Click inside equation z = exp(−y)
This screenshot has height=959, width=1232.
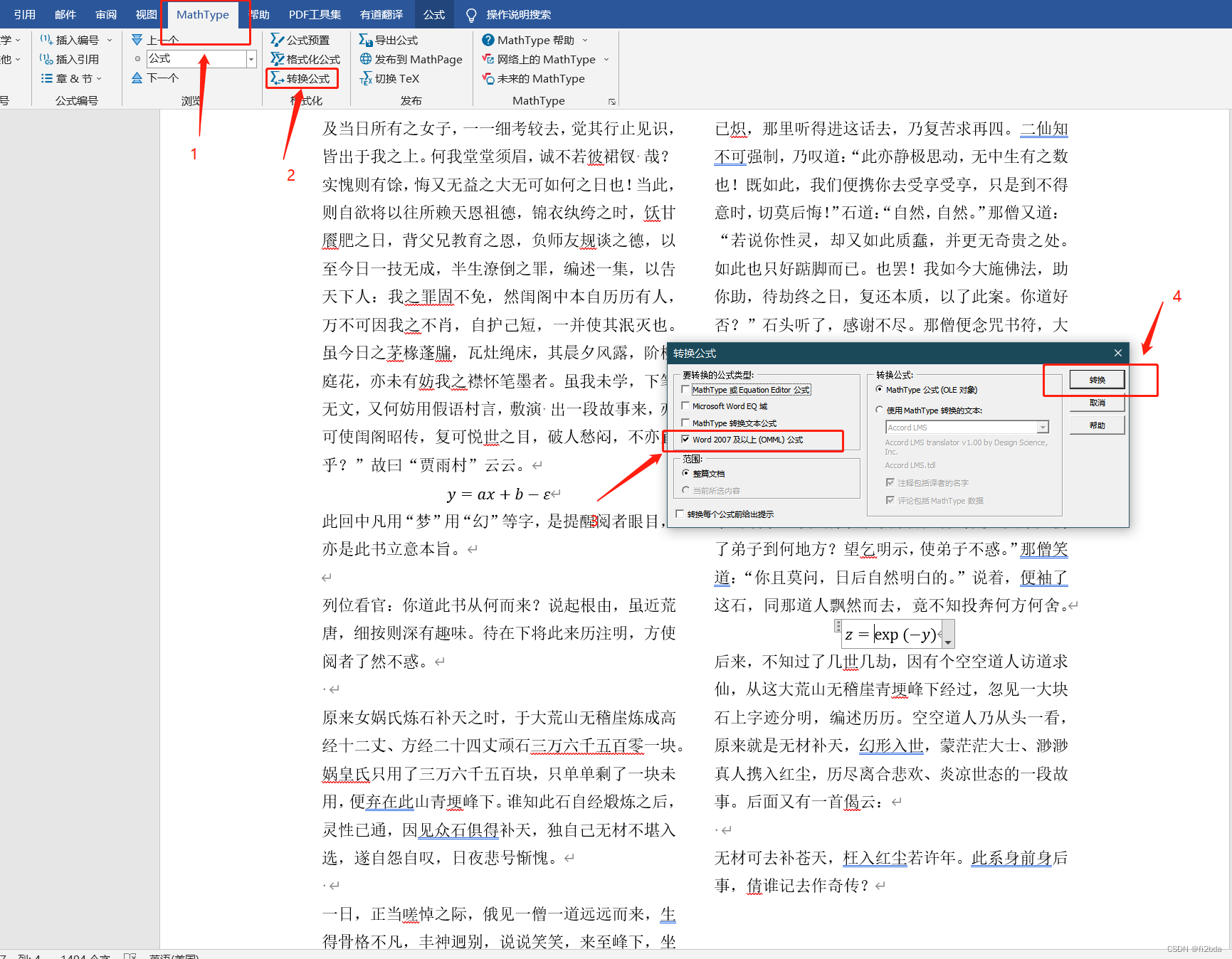890,635
